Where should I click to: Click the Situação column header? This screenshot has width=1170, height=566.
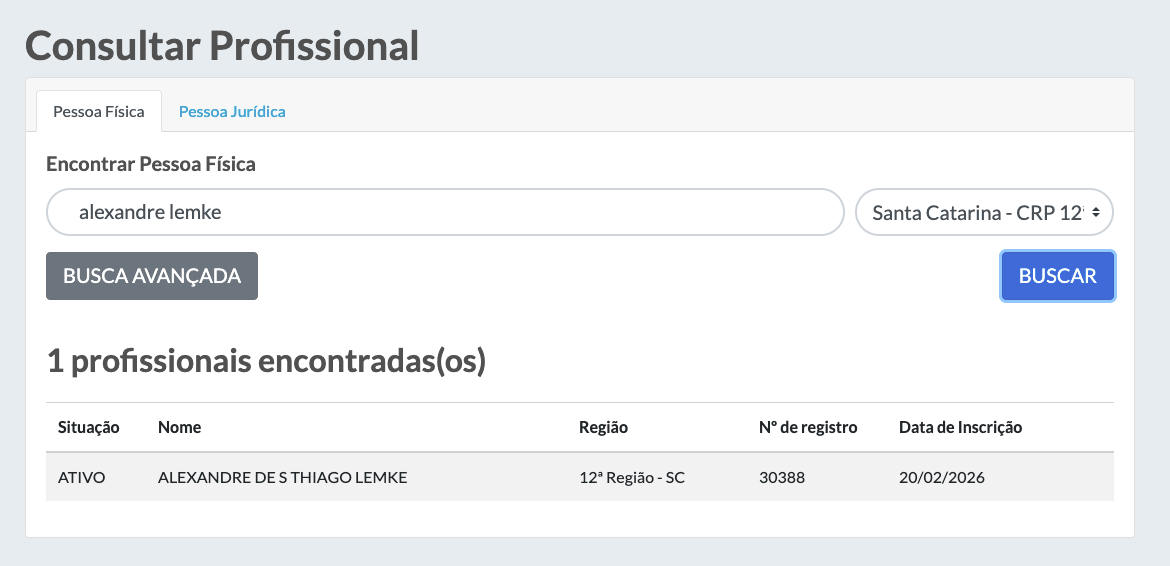pos(89,427)
